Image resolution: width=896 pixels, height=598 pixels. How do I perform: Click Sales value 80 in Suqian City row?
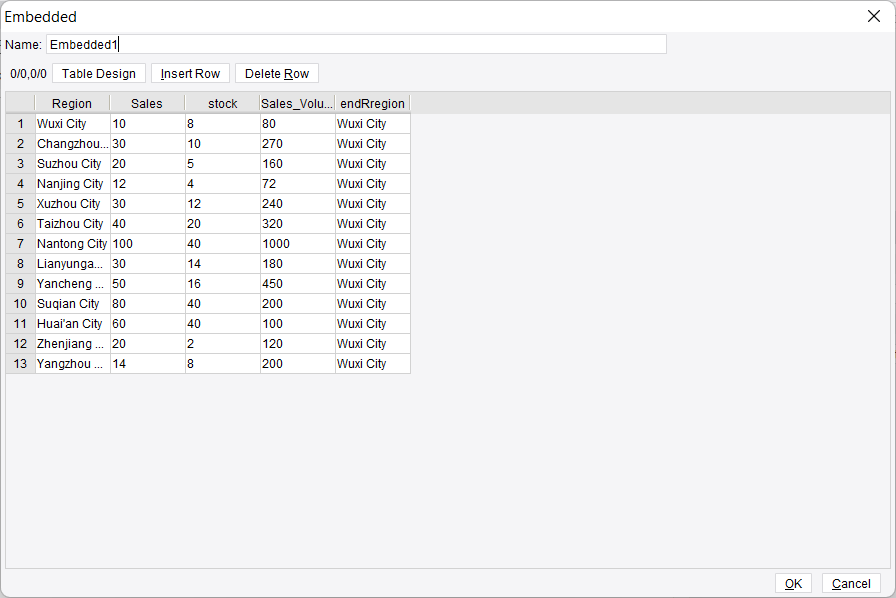(x=147, y=304)
